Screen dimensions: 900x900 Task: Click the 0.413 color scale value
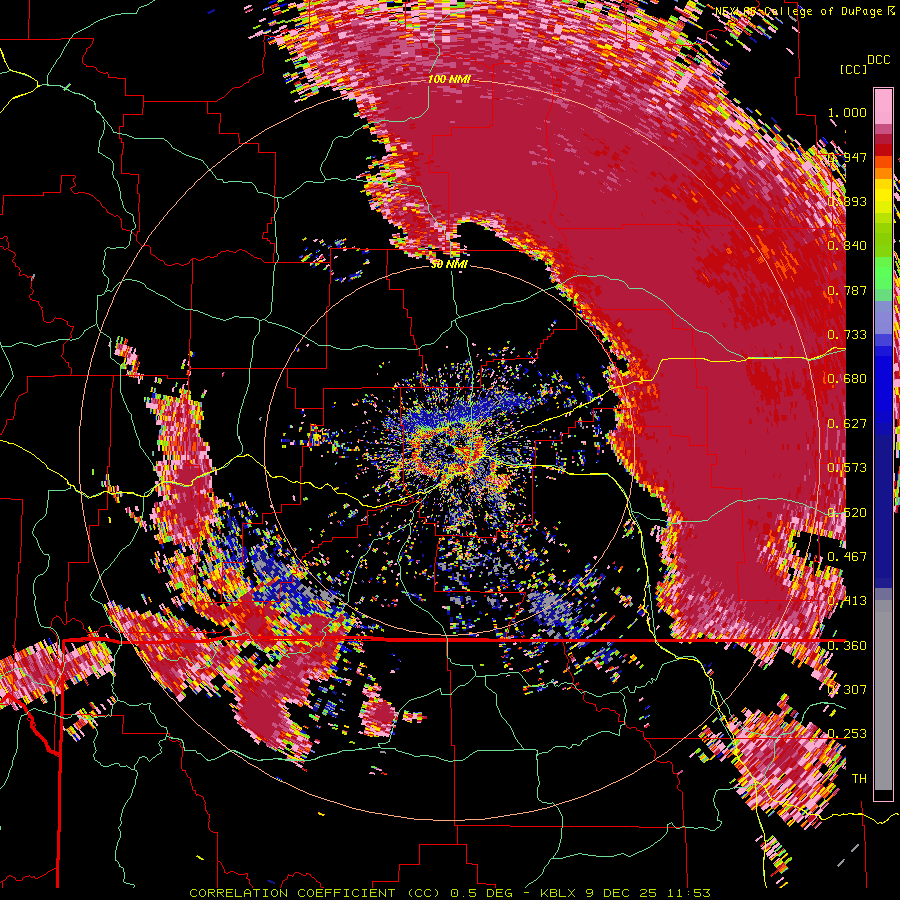click(x=847, y=600)
